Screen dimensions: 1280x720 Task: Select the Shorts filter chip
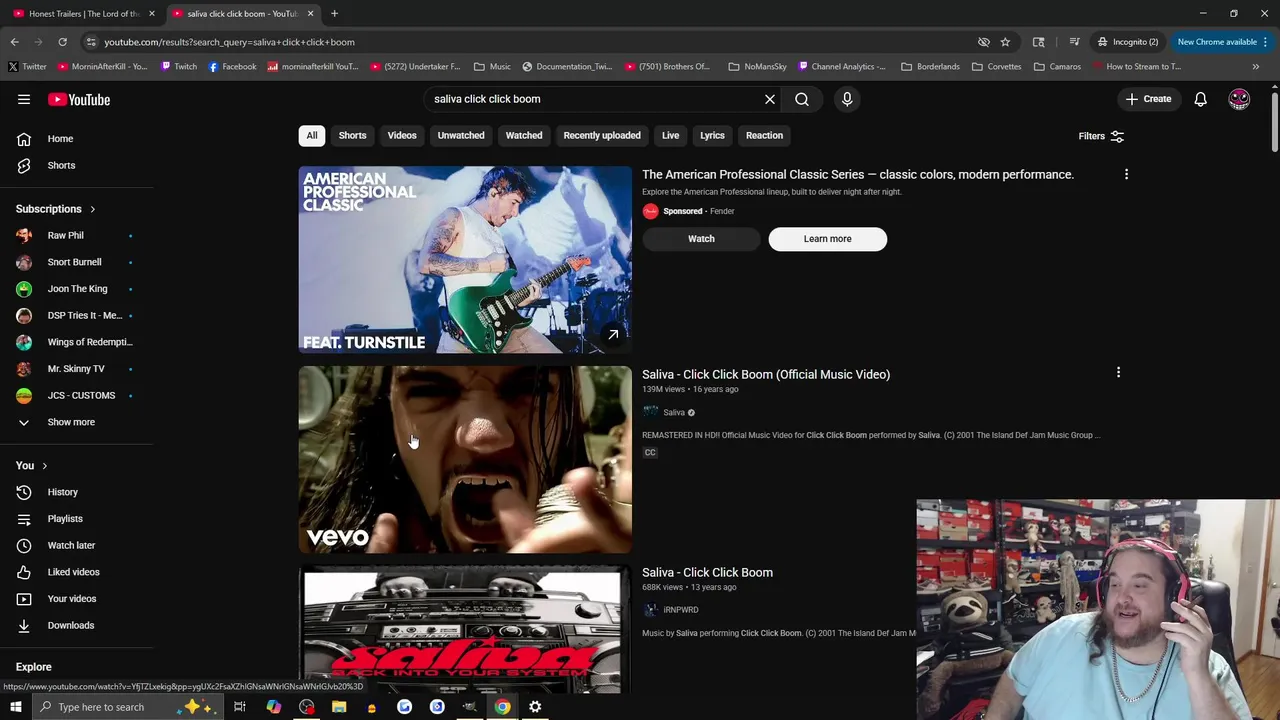352,135
